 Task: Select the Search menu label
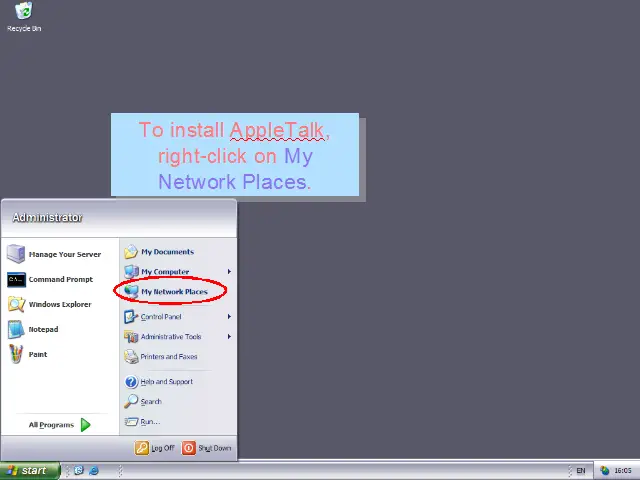click(151, 402)
